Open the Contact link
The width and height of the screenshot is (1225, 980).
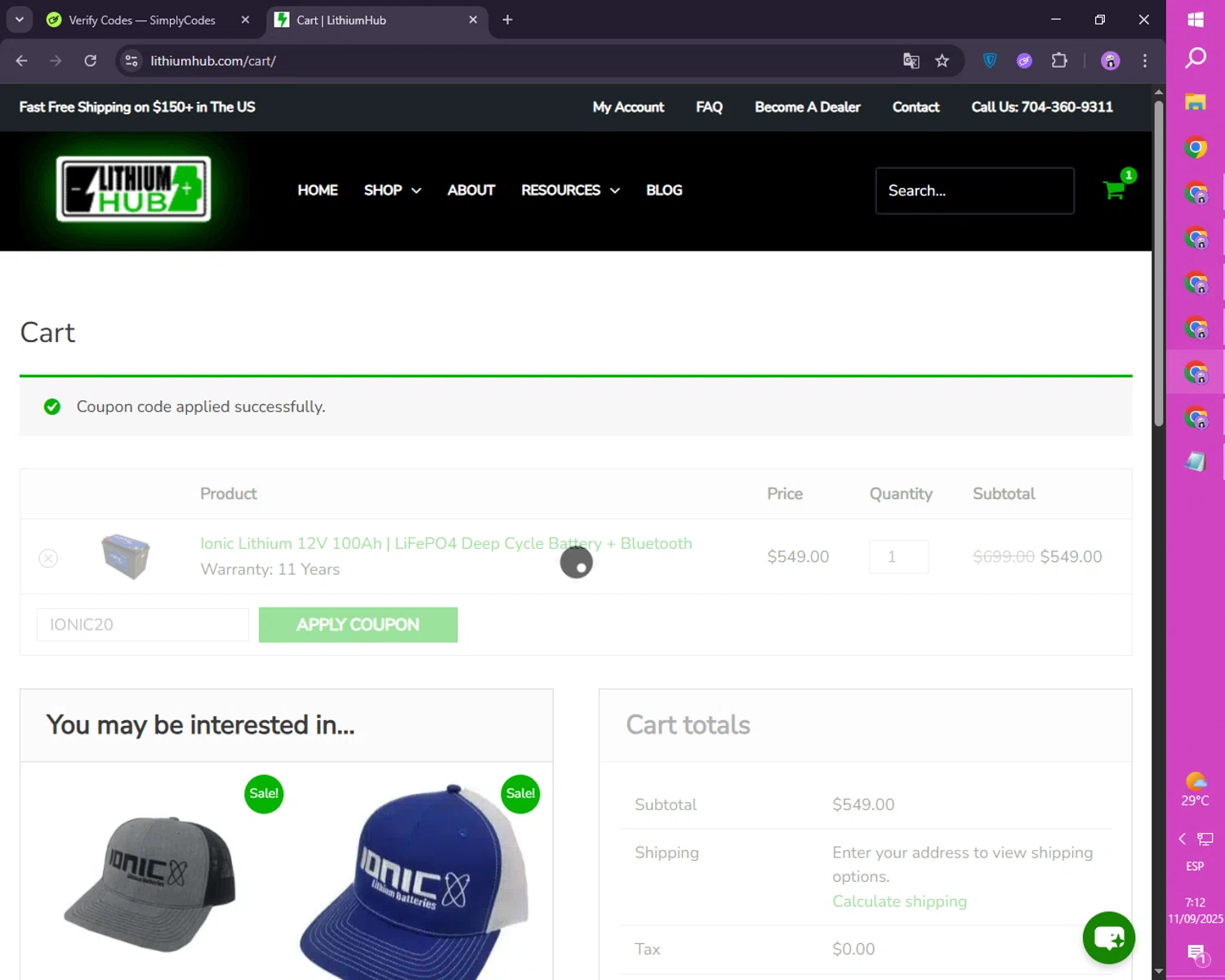coord(915,107)
